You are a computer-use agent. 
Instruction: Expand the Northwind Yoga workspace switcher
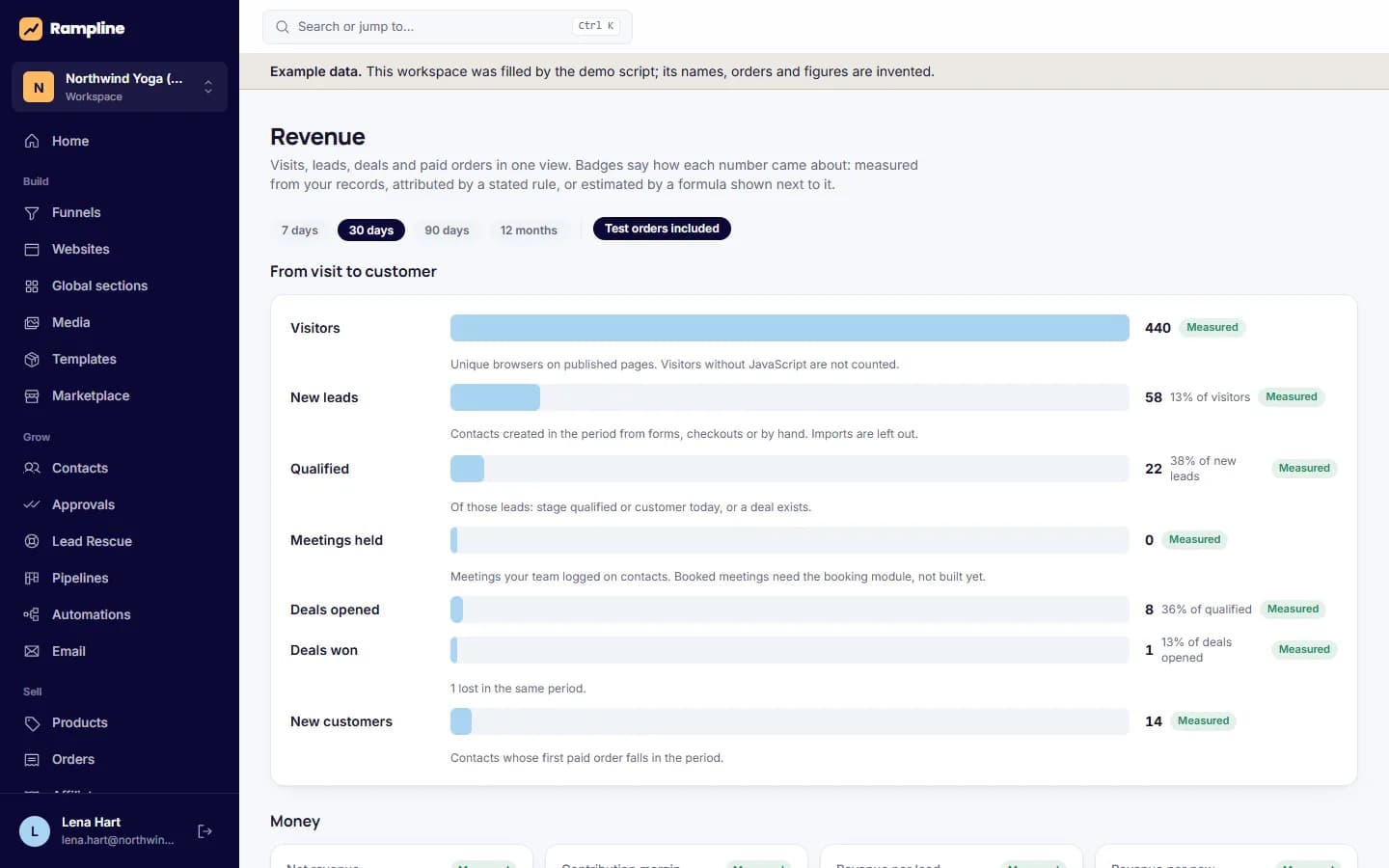click(x=120, y=87)
